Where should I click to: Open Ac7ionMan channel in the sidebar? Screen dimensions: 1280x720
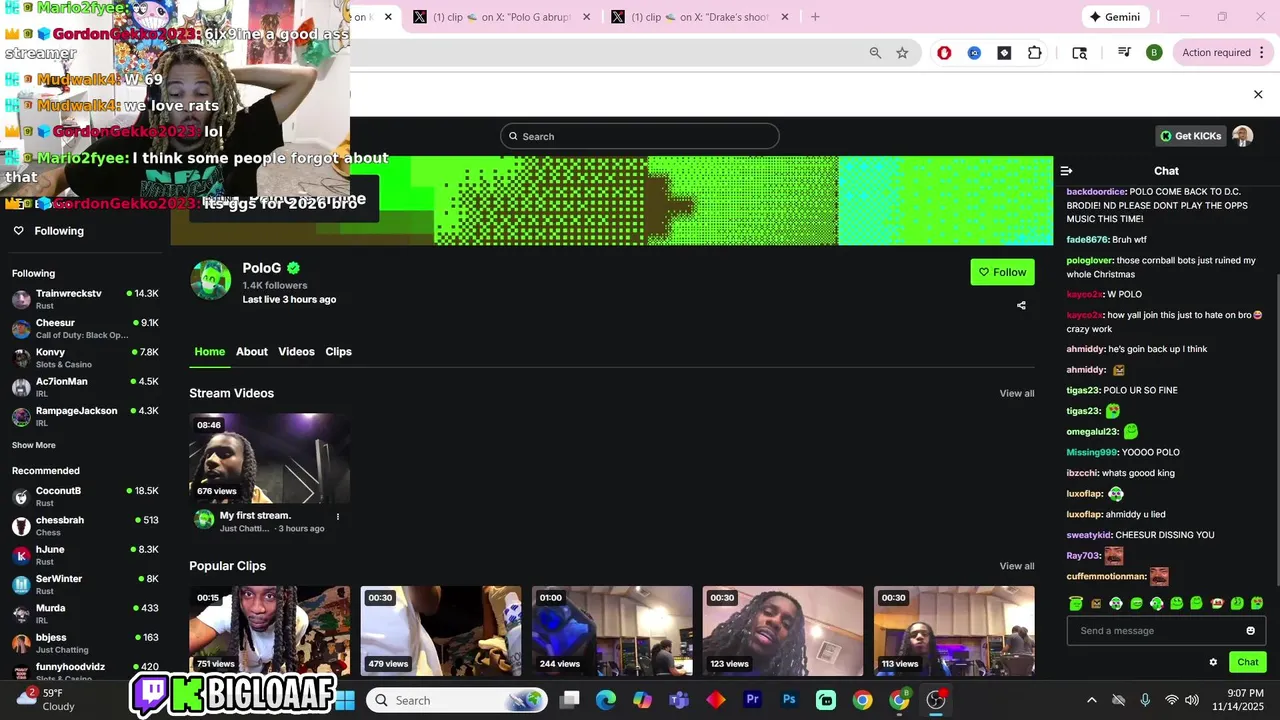pyautogui.click(x=85, y=387)
